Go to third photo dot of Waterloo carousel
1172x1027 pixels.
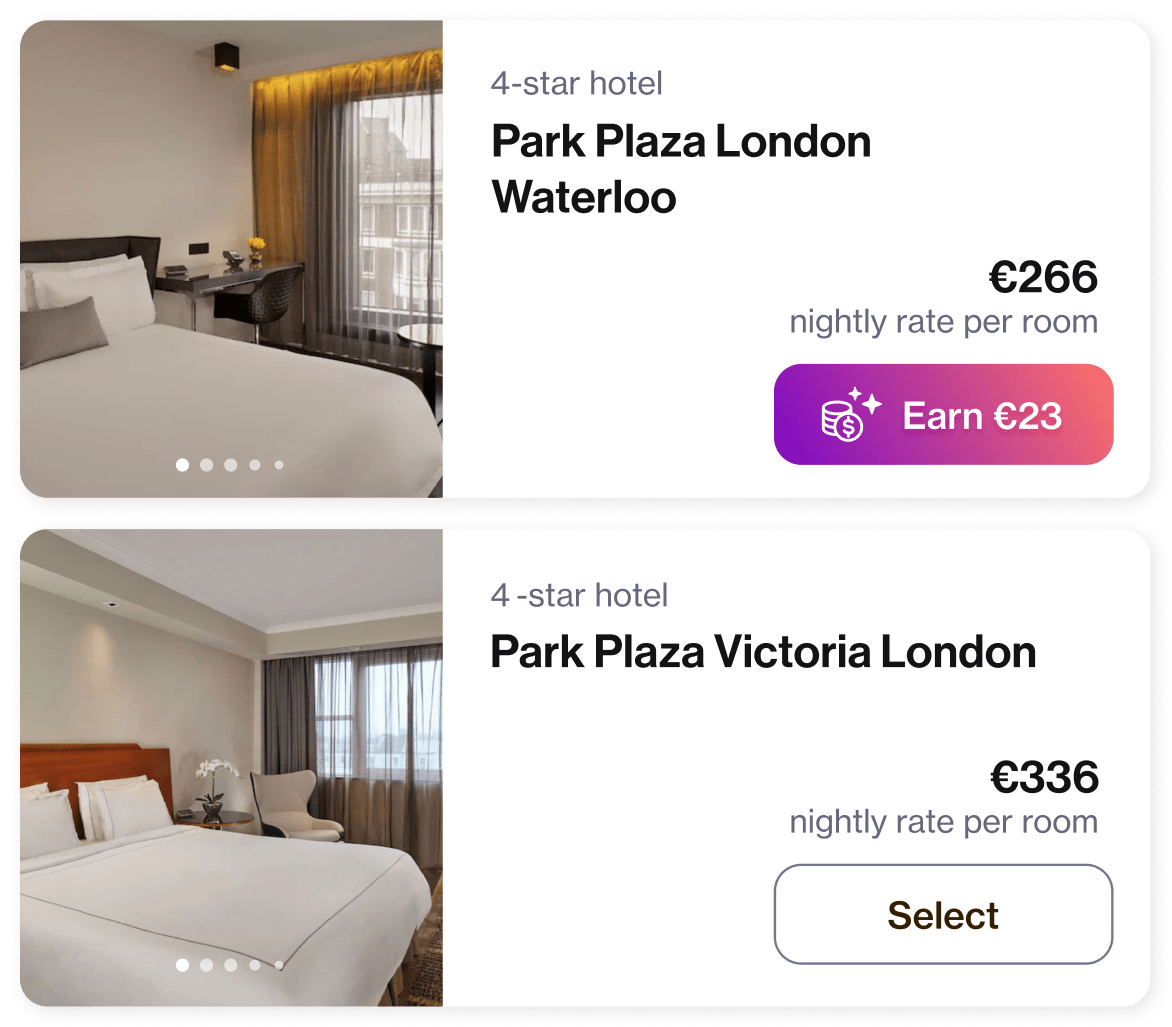(x=231, y=465)
